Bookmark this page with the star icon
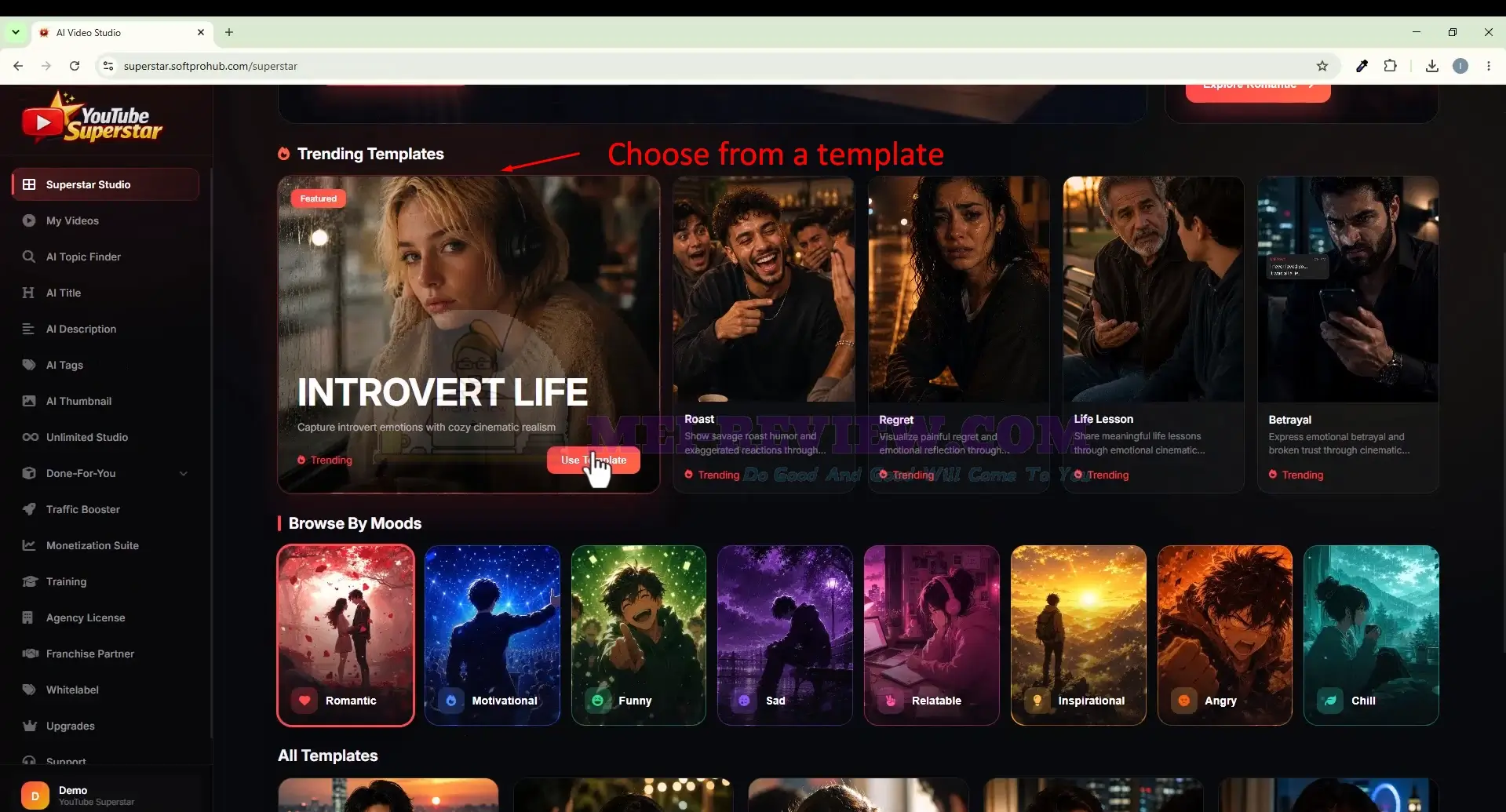1506x812 pixels. [x=1322, y=66]
